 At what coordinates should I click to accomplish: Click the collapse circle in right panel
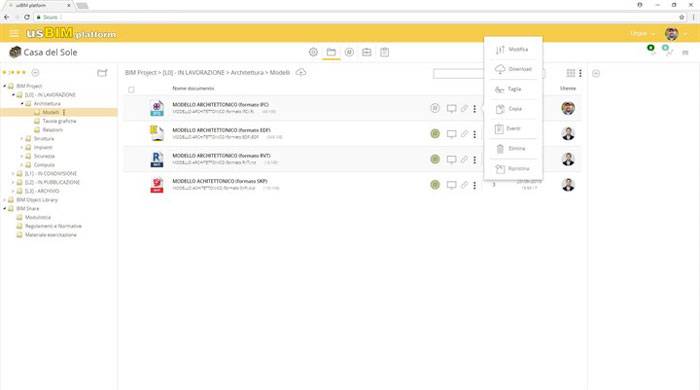(596, 73)
